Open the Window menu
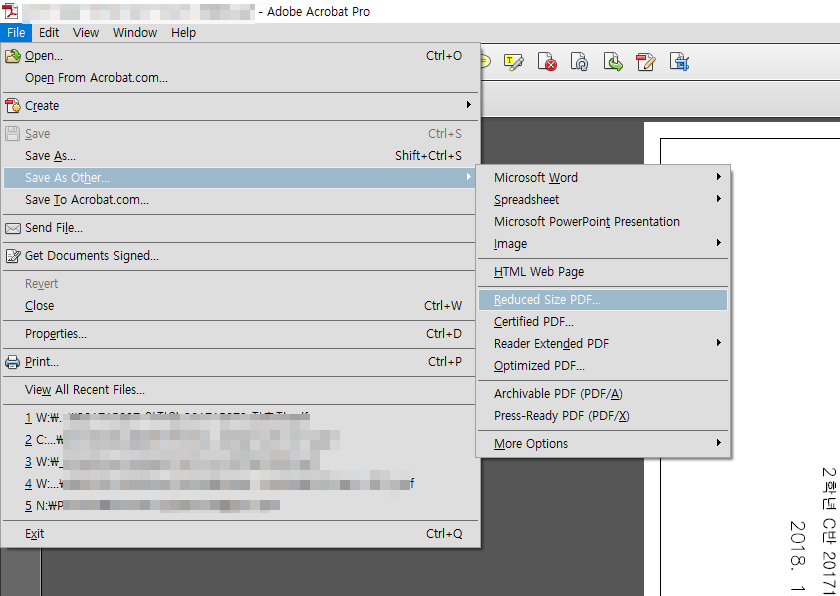The height and width of the screenshot is (596, 840). click(x=134, y=32)
